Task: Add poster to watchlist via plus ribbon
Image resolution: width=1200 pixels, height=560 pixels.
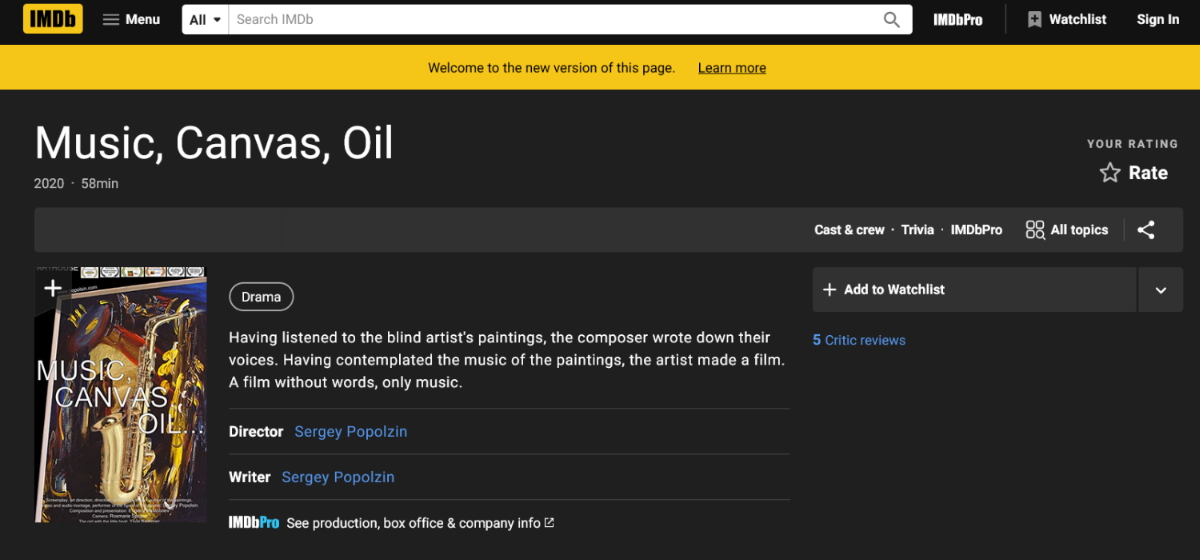Action: click(x=52, y=289)
